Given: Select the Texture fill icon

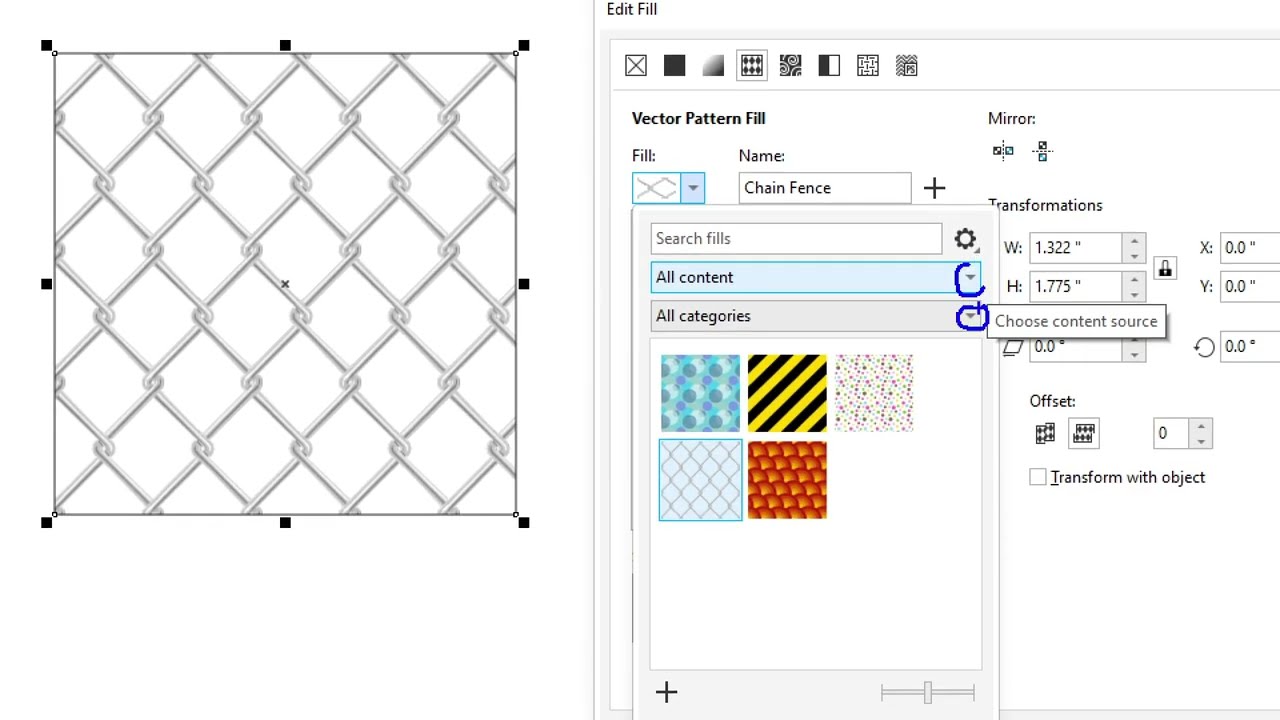Looking at the screenshot, I should pyautogui.click(x=868, y=66).
